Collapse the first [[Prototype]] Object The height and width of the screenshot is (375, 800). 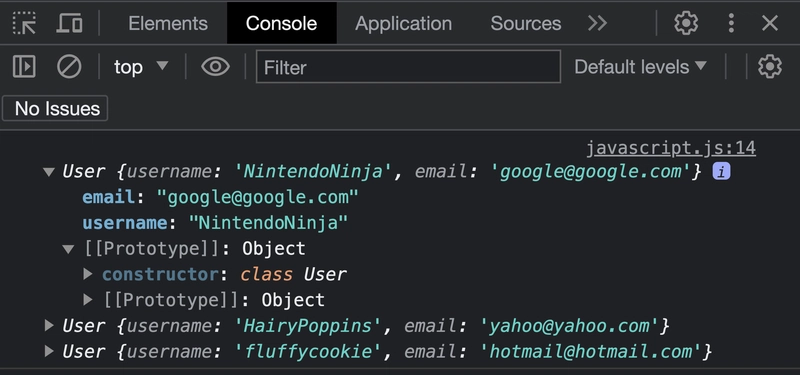(68, 249)
